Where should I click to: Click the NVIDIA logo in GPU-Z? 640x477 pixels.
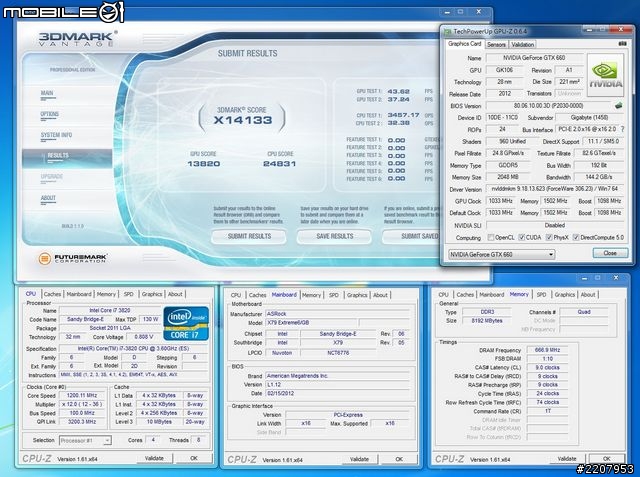point(606,75)
